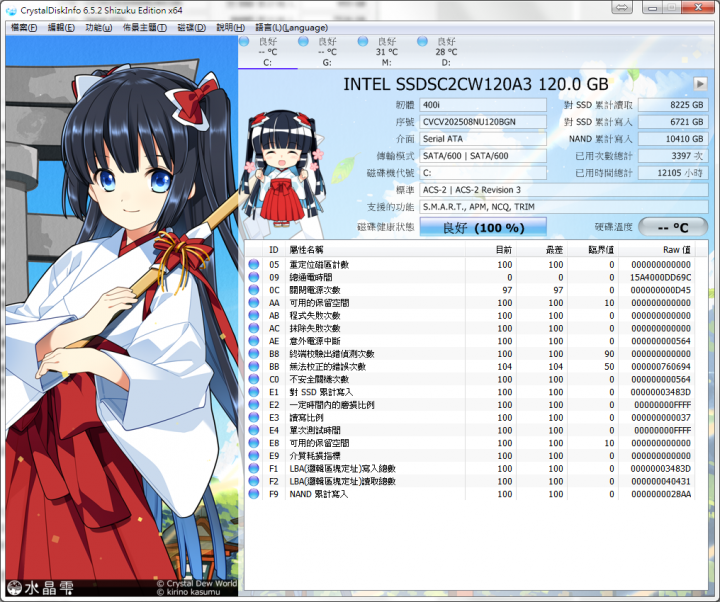Viewport: 720px width, 602px height.
Task: Click status icon of attribute AC row
Action: click(253, 328)
